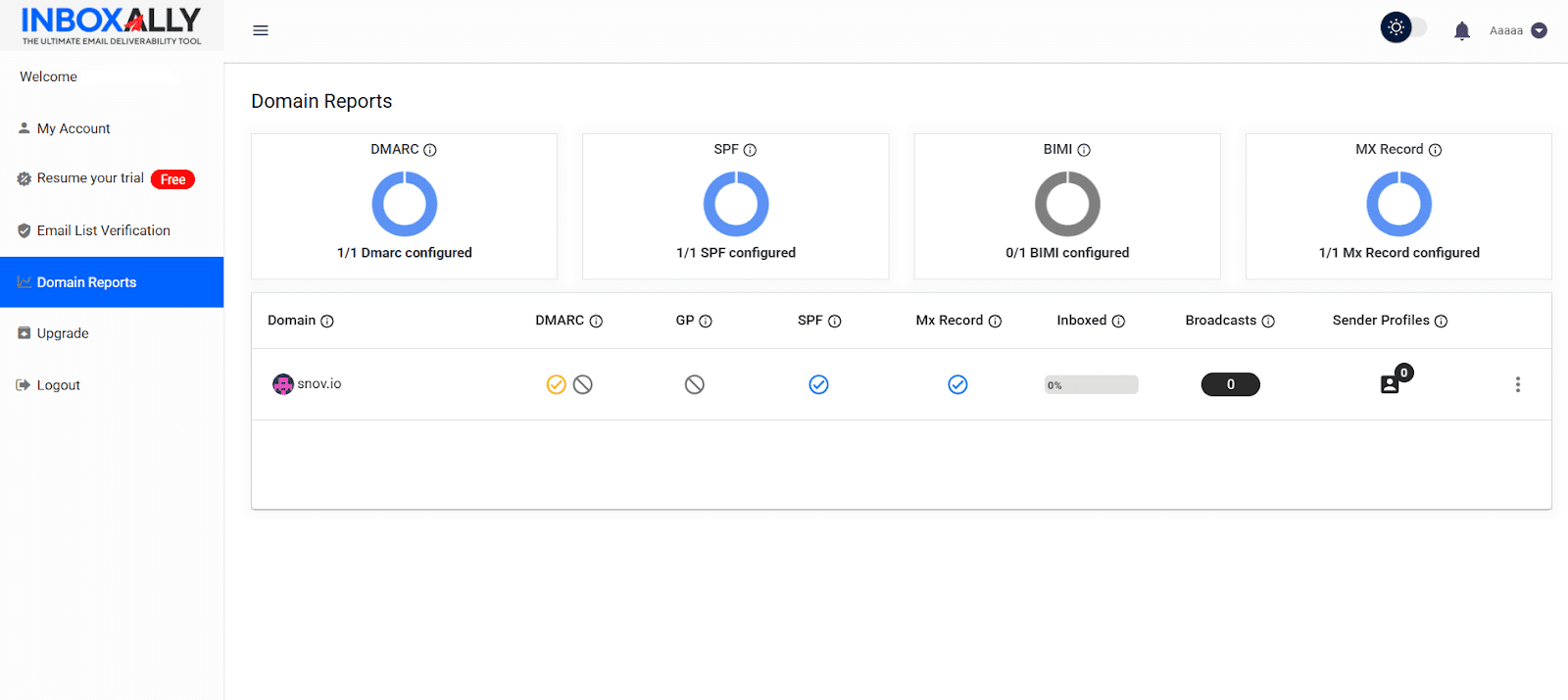Click the Broadcasts count badge showing 0
Image resolution: width=1568 pixels, height=700 pixels.
click(x=1230, y=384)
